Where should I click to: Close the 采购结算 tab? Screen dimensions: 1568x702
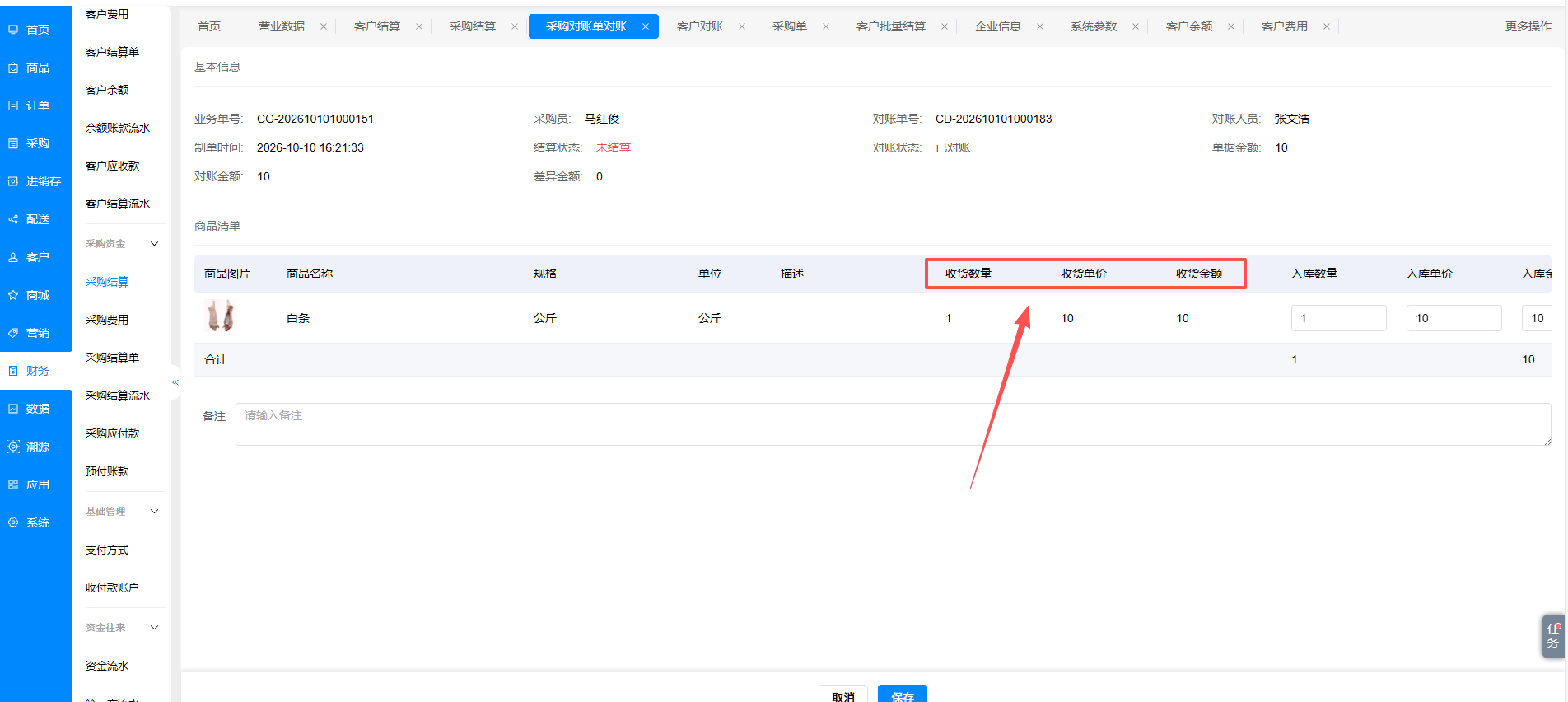click(x=515, y=26)
